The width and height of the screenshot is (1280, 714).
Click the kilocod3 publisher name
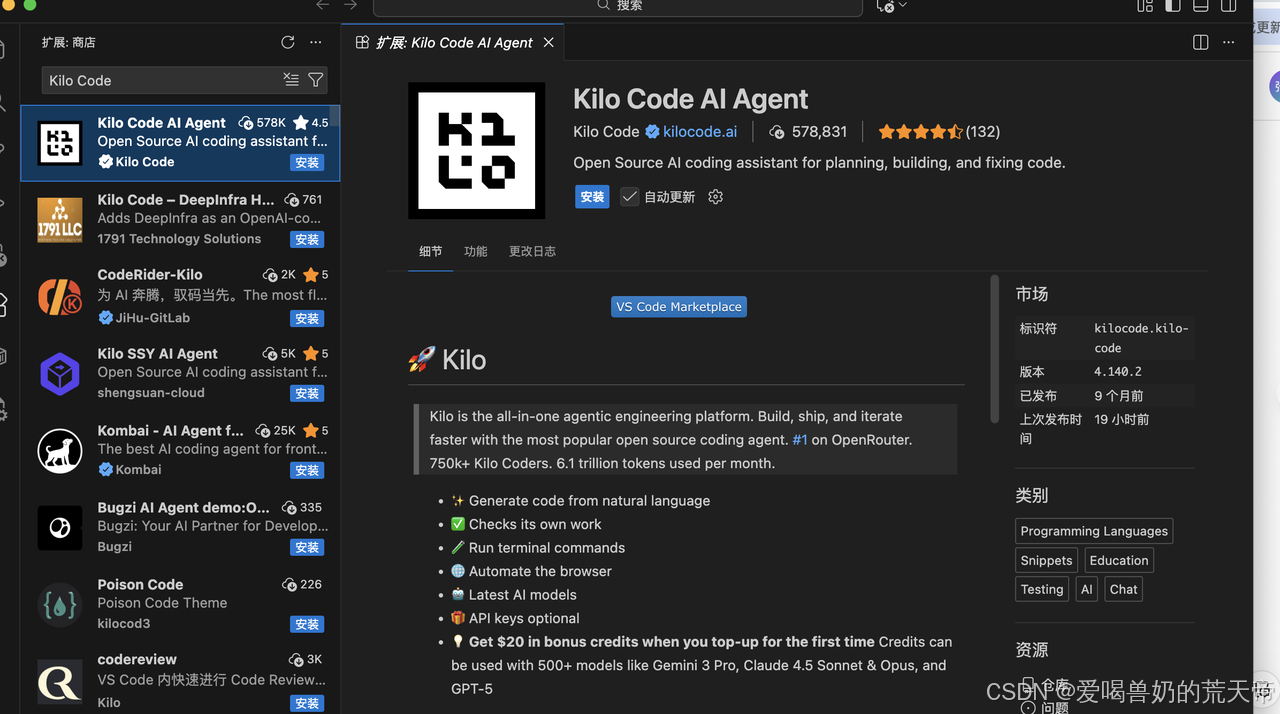pyautogui.click(x=124, y=624)
